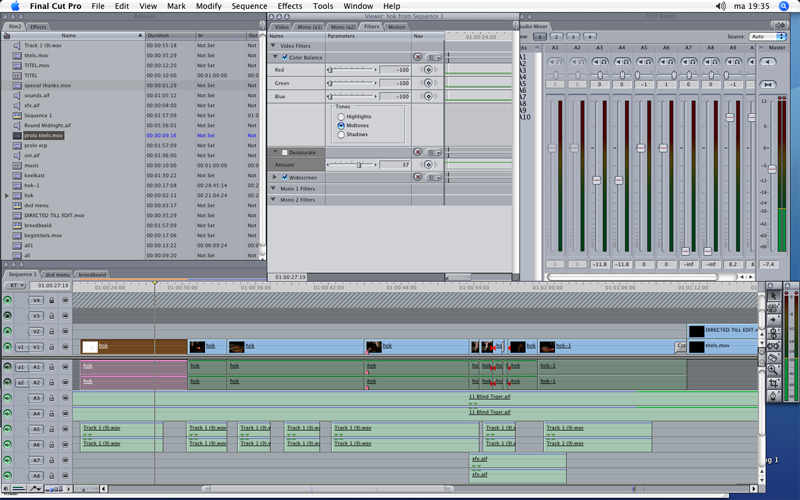Collapse Mono 2 Filters section
This screenshot has height=500, width=800.
[273, 199]
